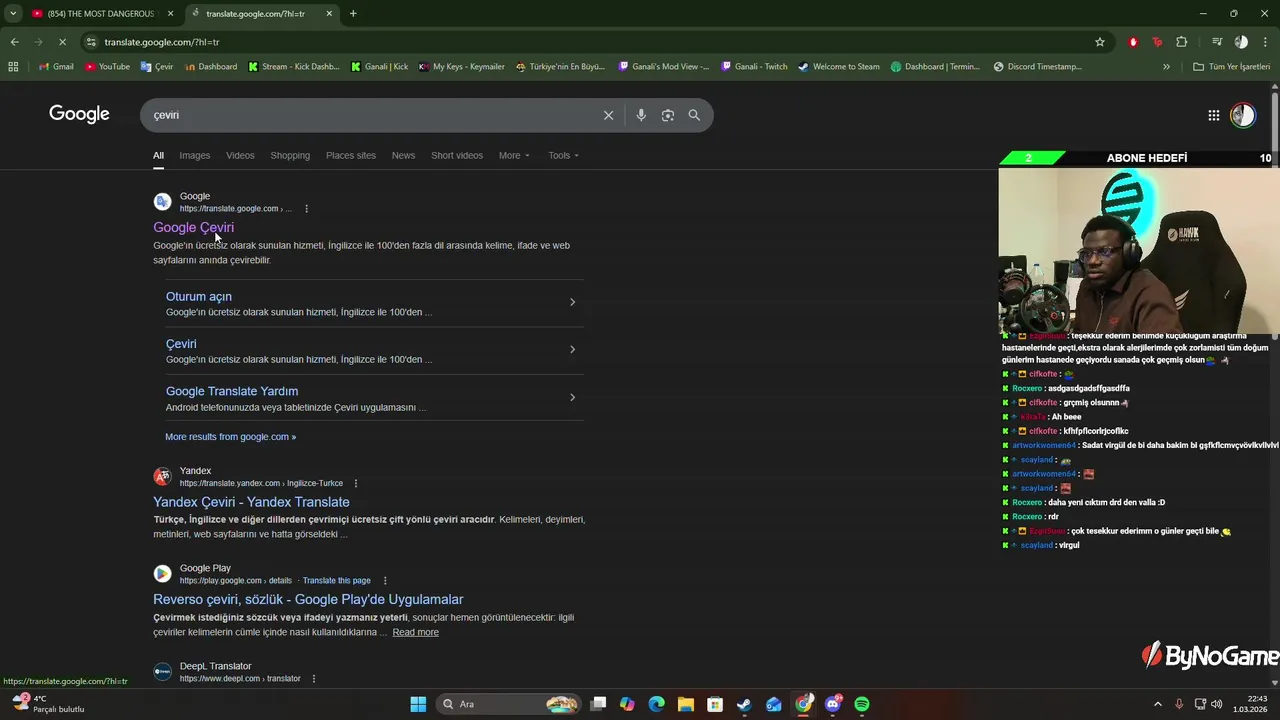
Task: Go to the Google logo homepage
Action: (79, 114)
